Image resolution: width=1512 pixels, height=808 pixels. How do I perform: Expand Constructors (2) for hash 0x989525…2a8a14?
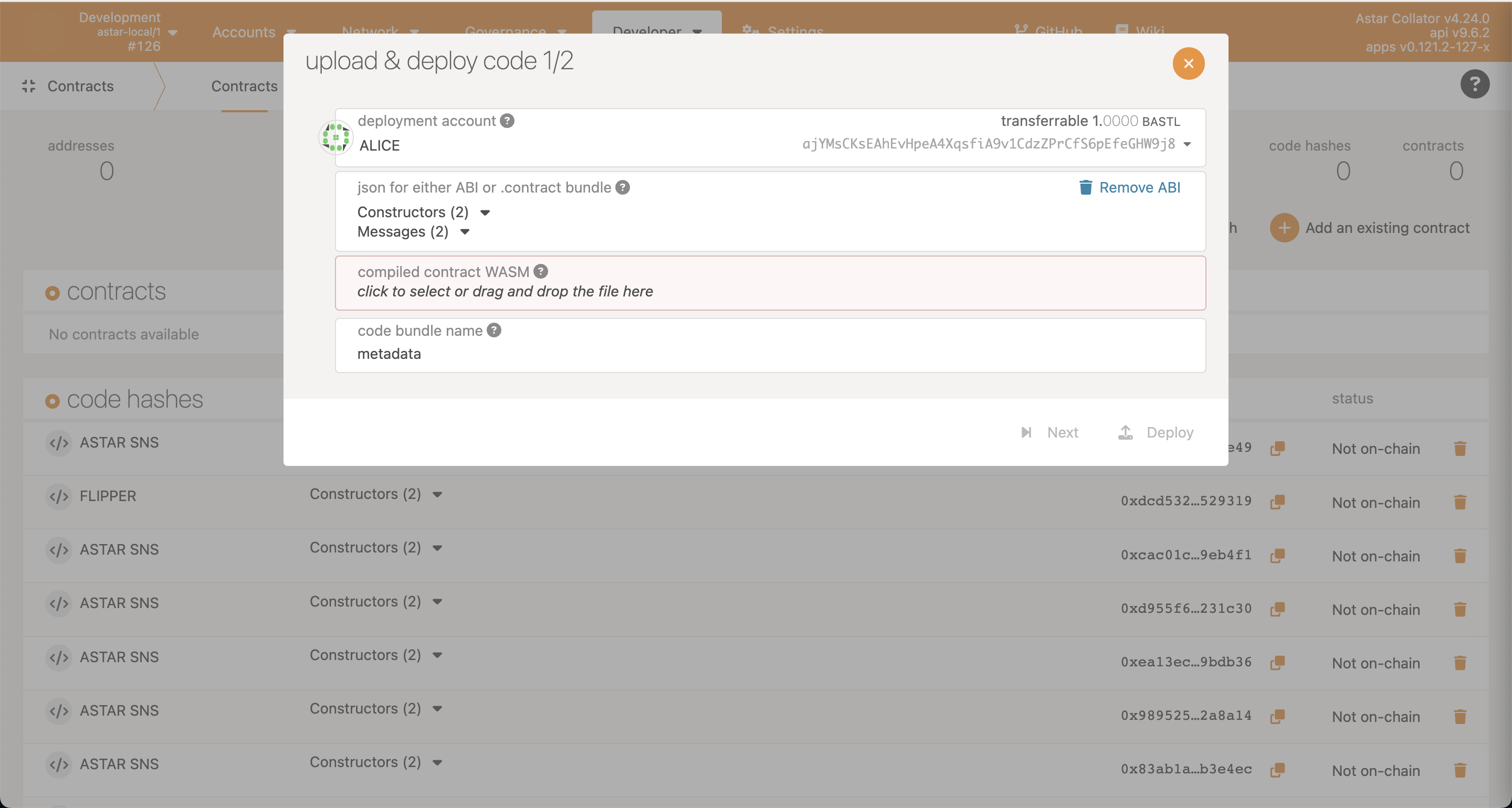tap(376, 708)
